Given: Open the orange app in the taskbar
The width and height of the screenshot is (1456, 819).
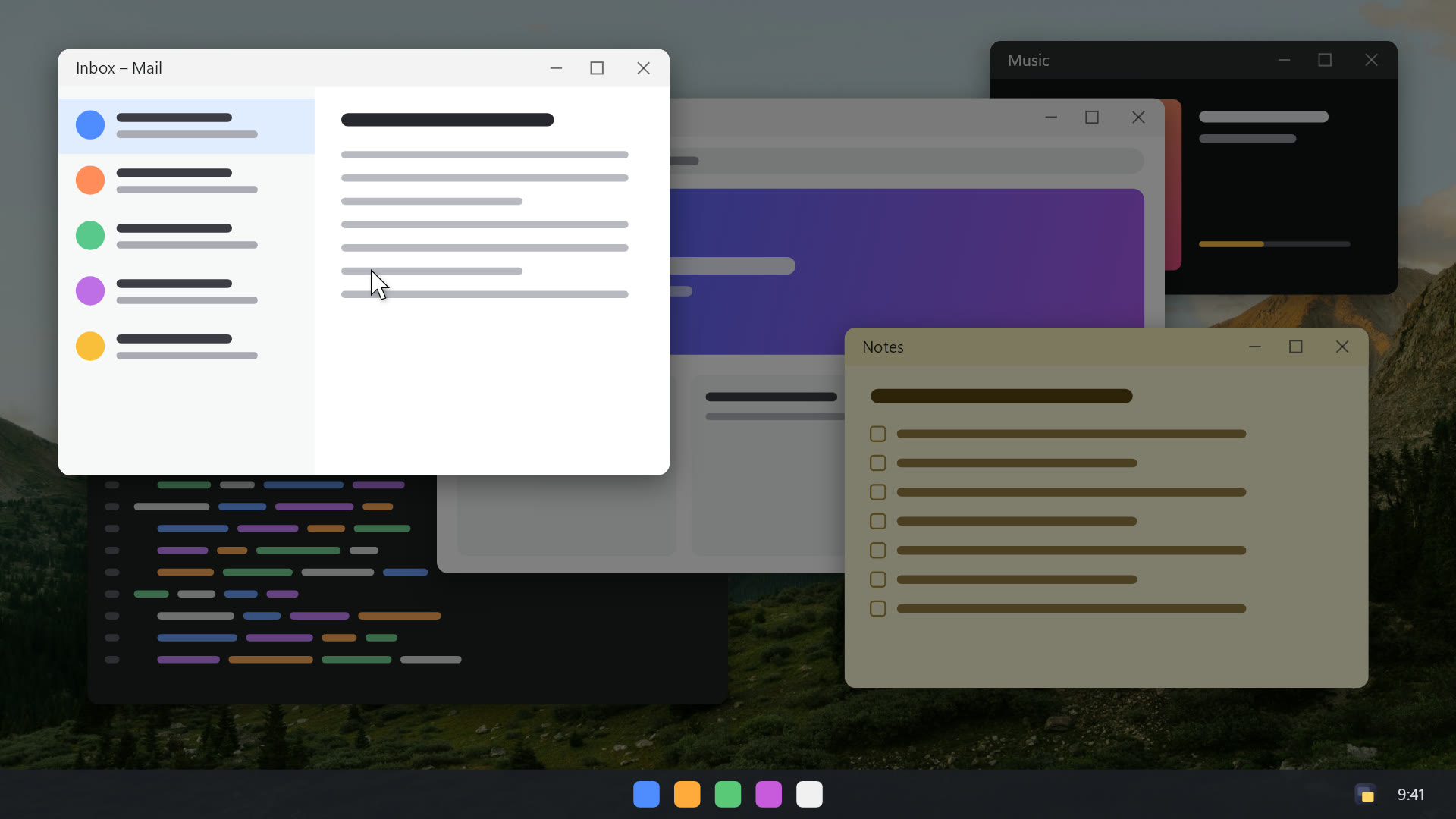Looking at the screenshot, I should pyautogui.click(x=687, y=794).
